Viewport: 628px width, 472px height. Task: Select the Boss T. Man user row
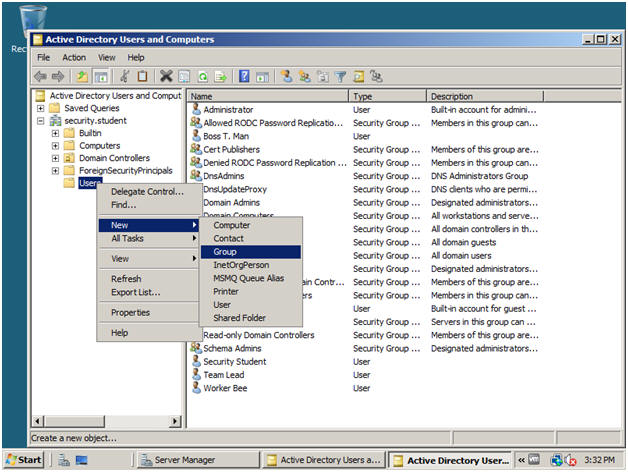226,136
